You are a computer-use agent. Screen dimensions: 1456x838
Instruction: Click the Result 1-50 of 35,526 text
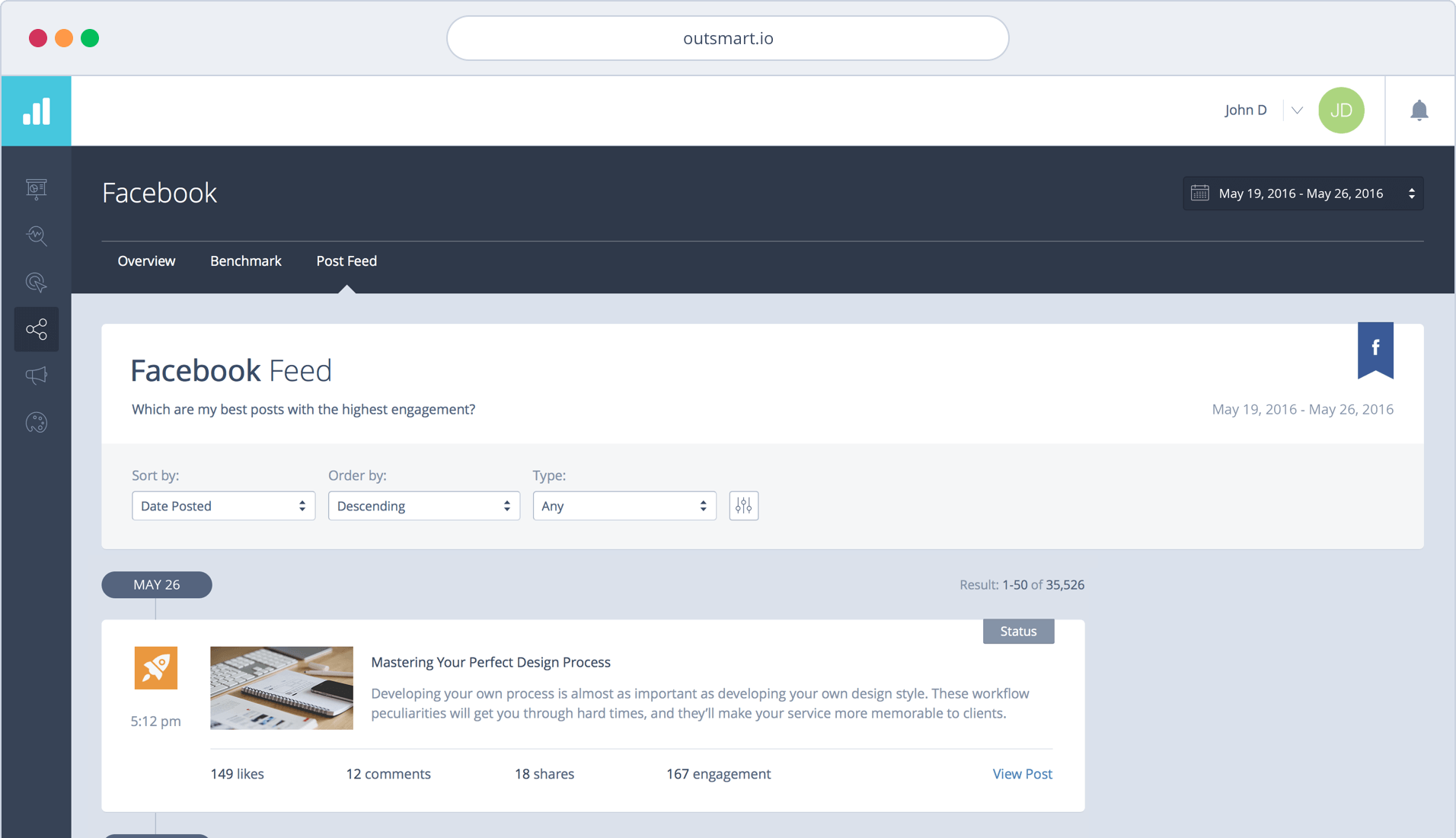[x=1022, y=585]
